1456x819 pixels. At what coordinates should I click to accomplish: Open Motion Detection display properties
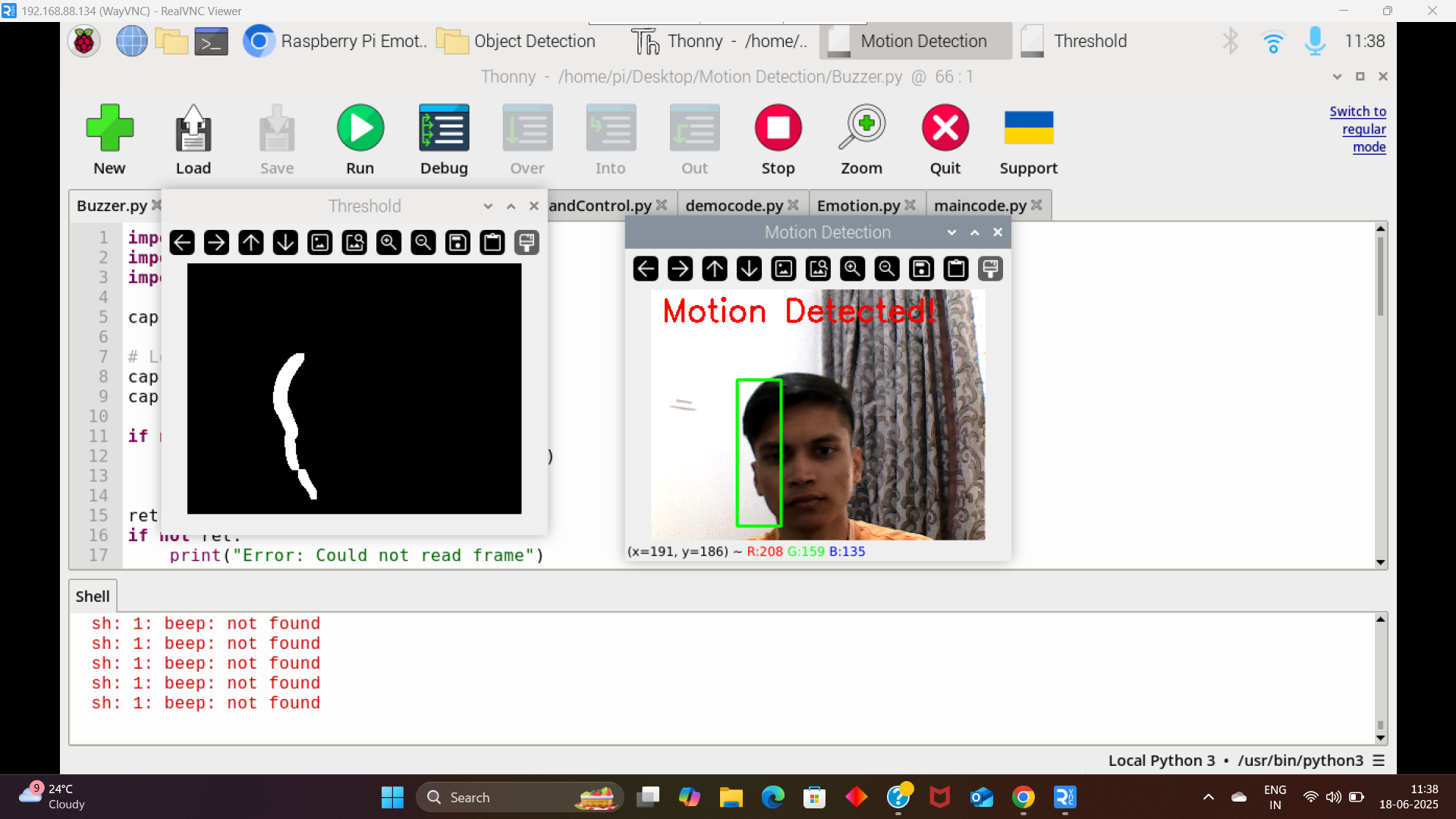989,268
